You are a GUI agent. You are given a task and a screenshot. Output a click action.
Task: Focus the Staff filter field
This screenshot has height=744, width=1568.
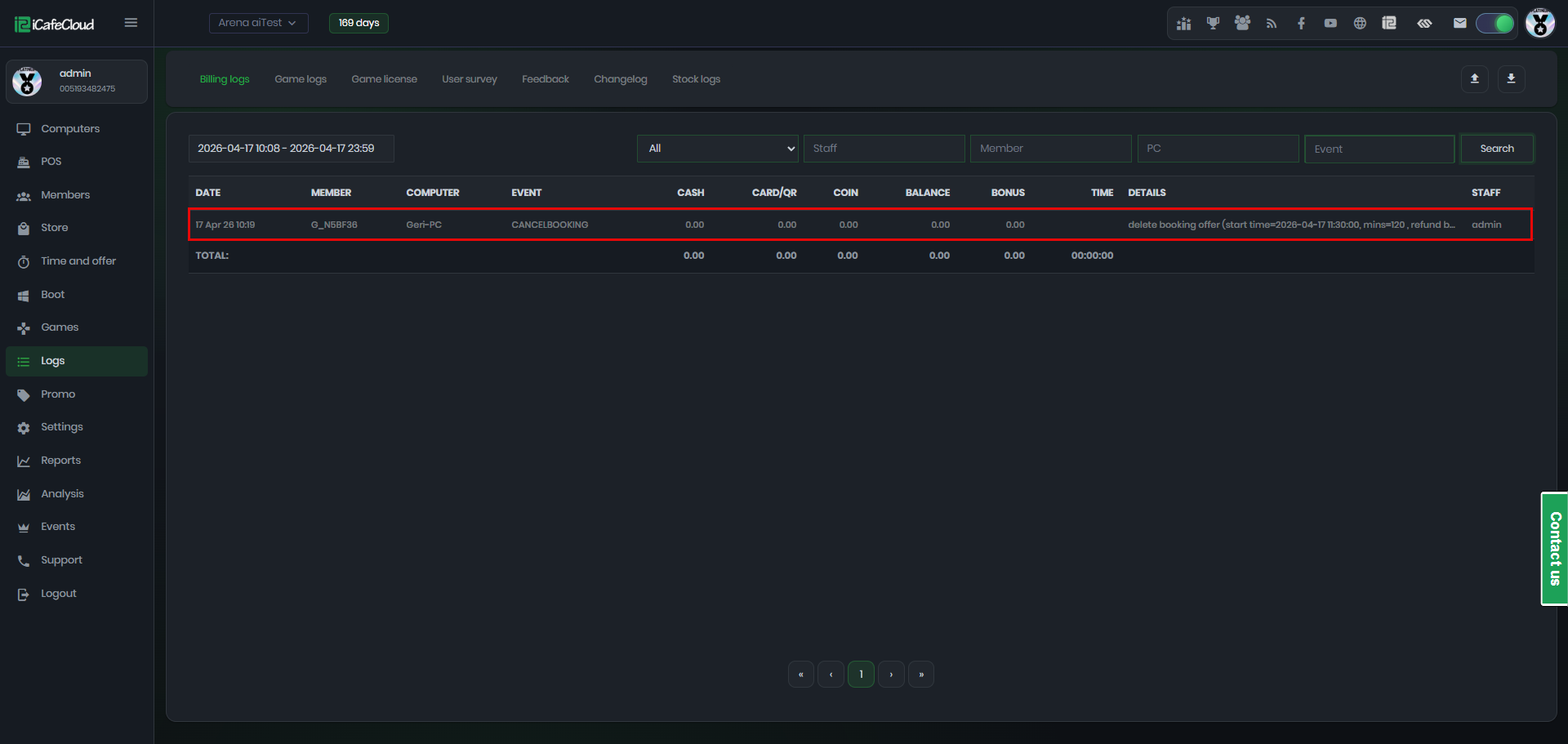click(884, 149)
